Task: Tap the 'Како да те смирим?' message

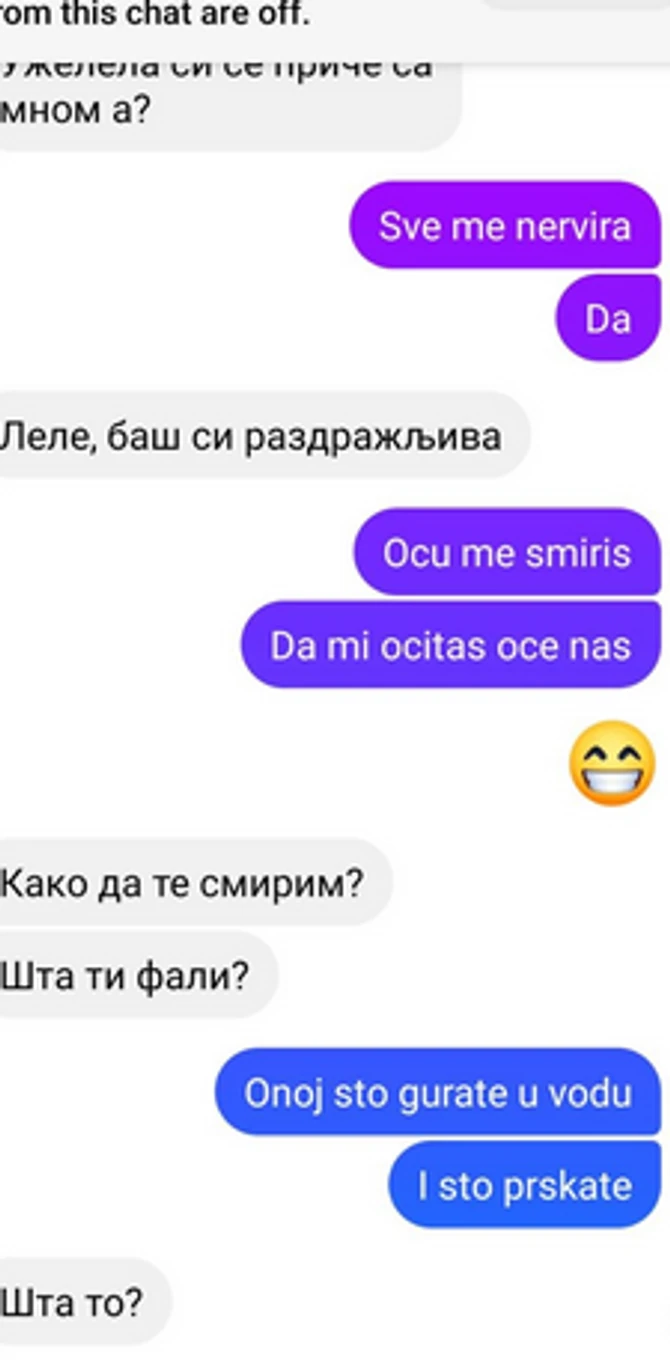Action: tap(192, 881)
